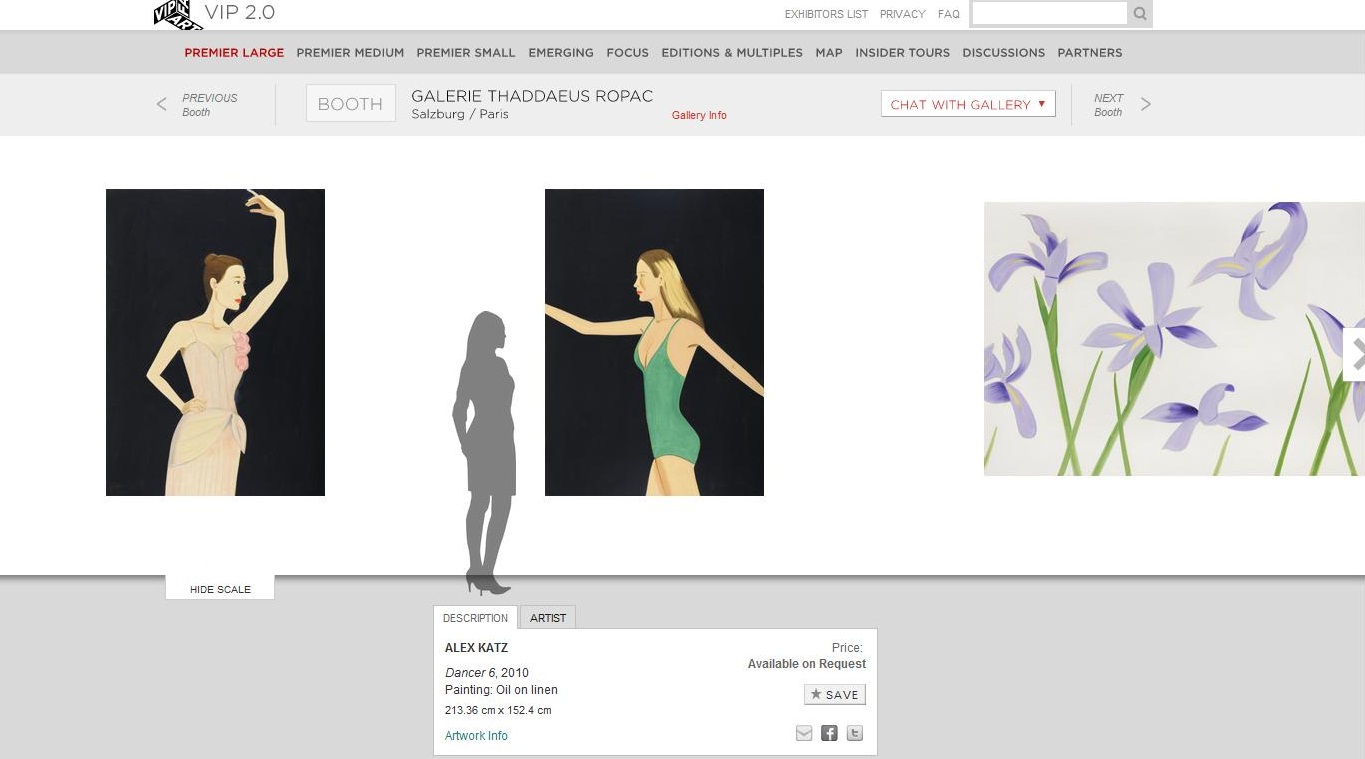This screenshot has height=759, width=1365.
Task: Open the Partners page
Action: [x=1090, y=53]
